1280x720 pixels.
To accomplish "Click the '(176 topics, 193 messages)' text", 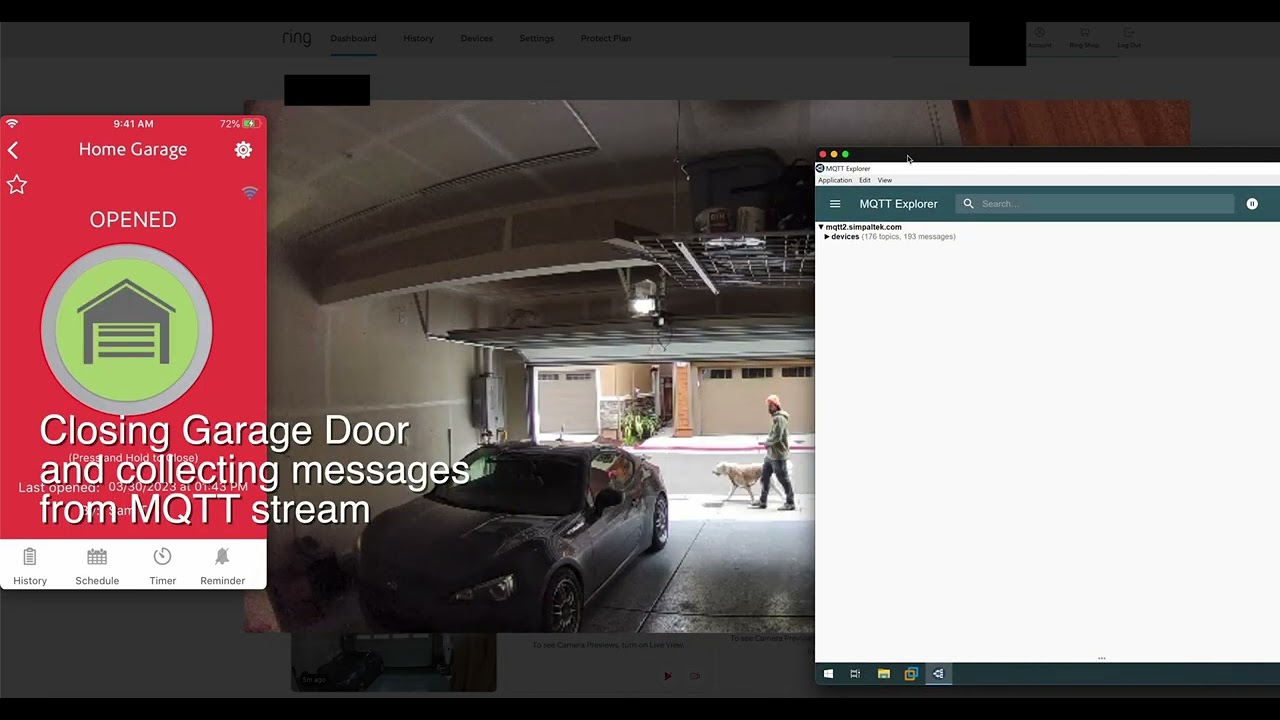I will tap(908, 237).
